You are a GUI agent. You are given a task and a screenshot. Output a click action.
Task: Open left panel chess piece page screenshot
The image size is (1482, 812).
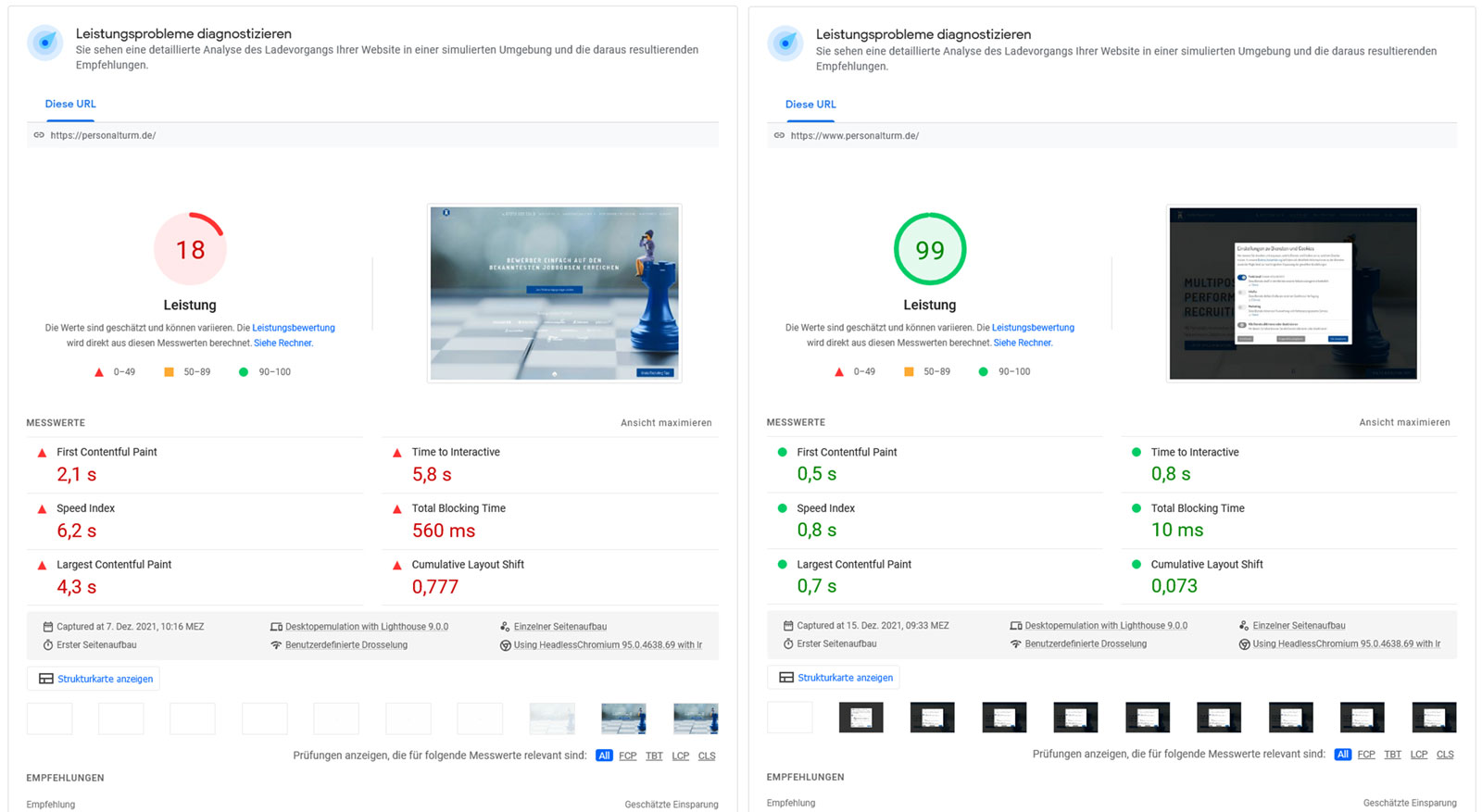coord(554,293)
